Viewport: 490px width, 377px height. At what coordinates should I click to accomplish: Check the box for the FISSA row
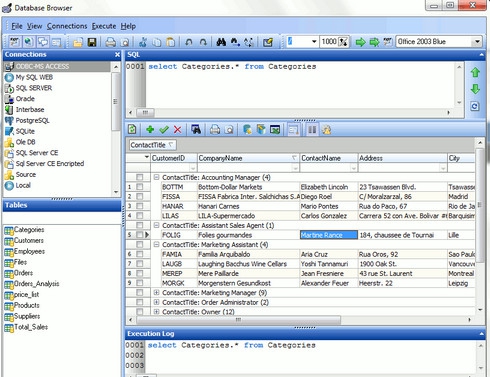coord(140,197)
